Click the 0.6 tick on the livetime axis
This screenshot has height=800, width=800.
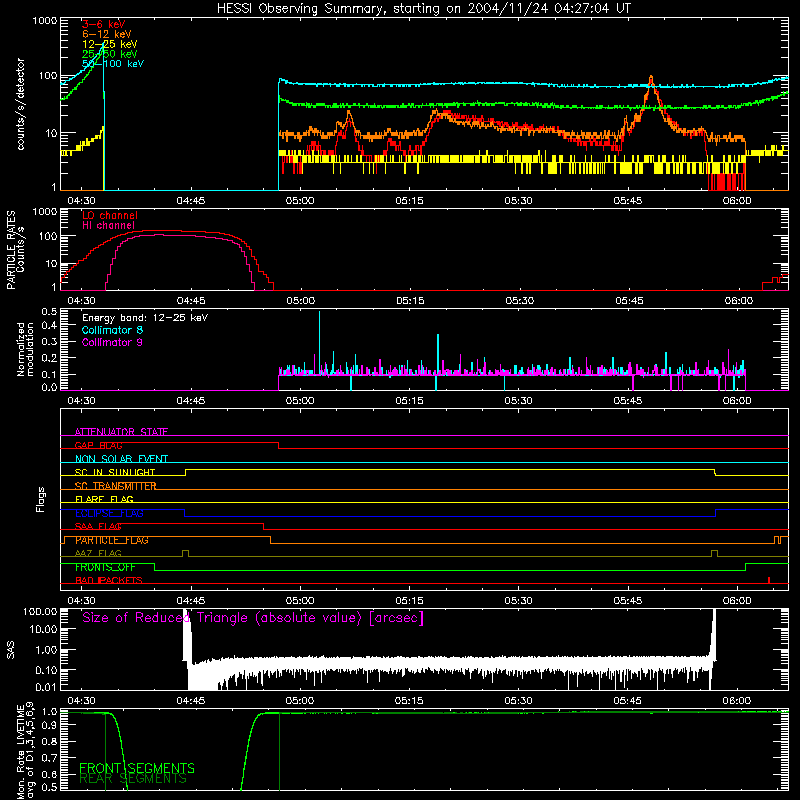pyautogui.click(x=49, y=774)
